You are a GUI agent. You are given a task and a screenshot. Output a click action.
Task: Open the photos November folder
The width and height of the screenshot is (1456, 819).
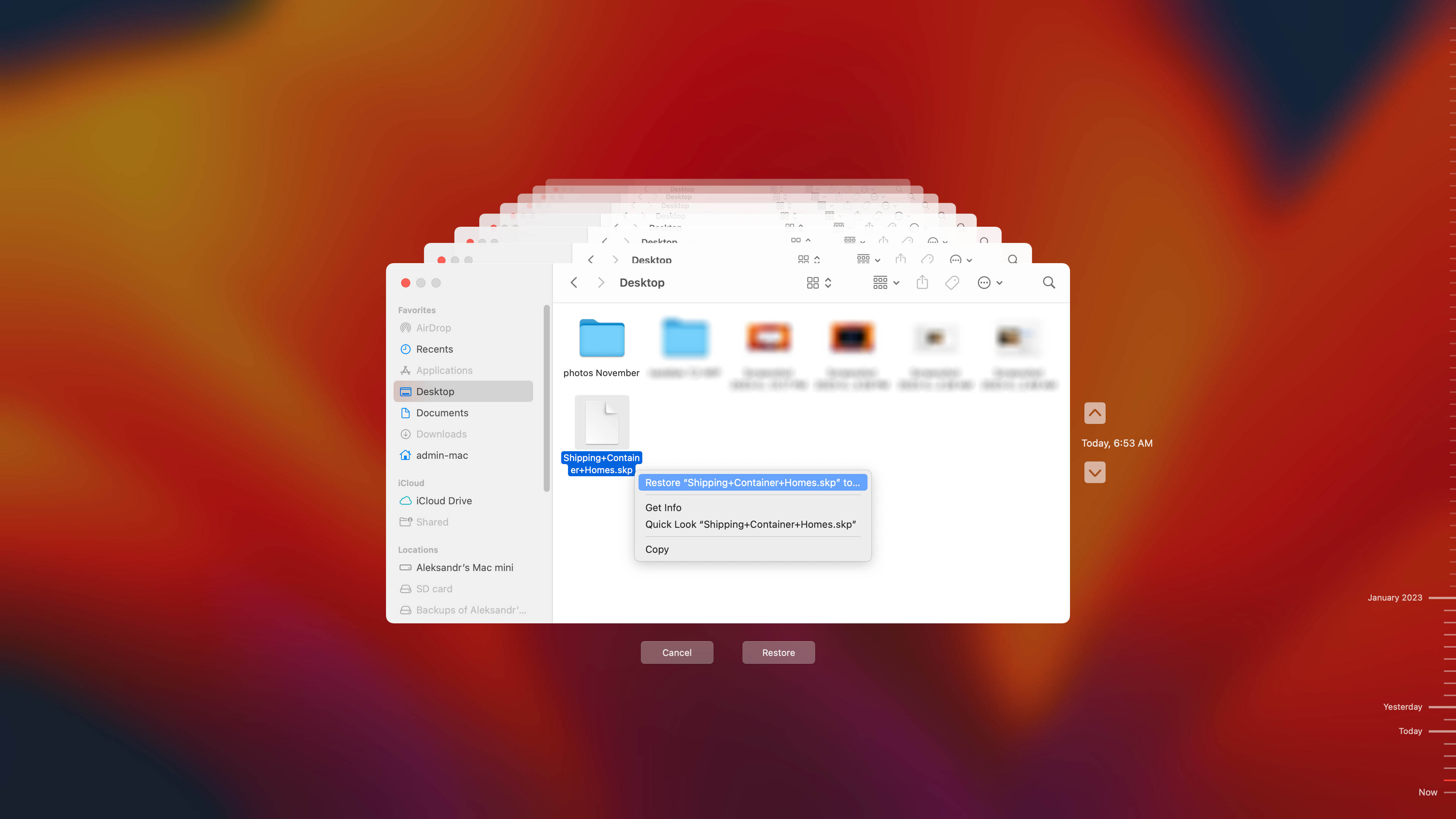pyautogui.click(x=601, y=338)
